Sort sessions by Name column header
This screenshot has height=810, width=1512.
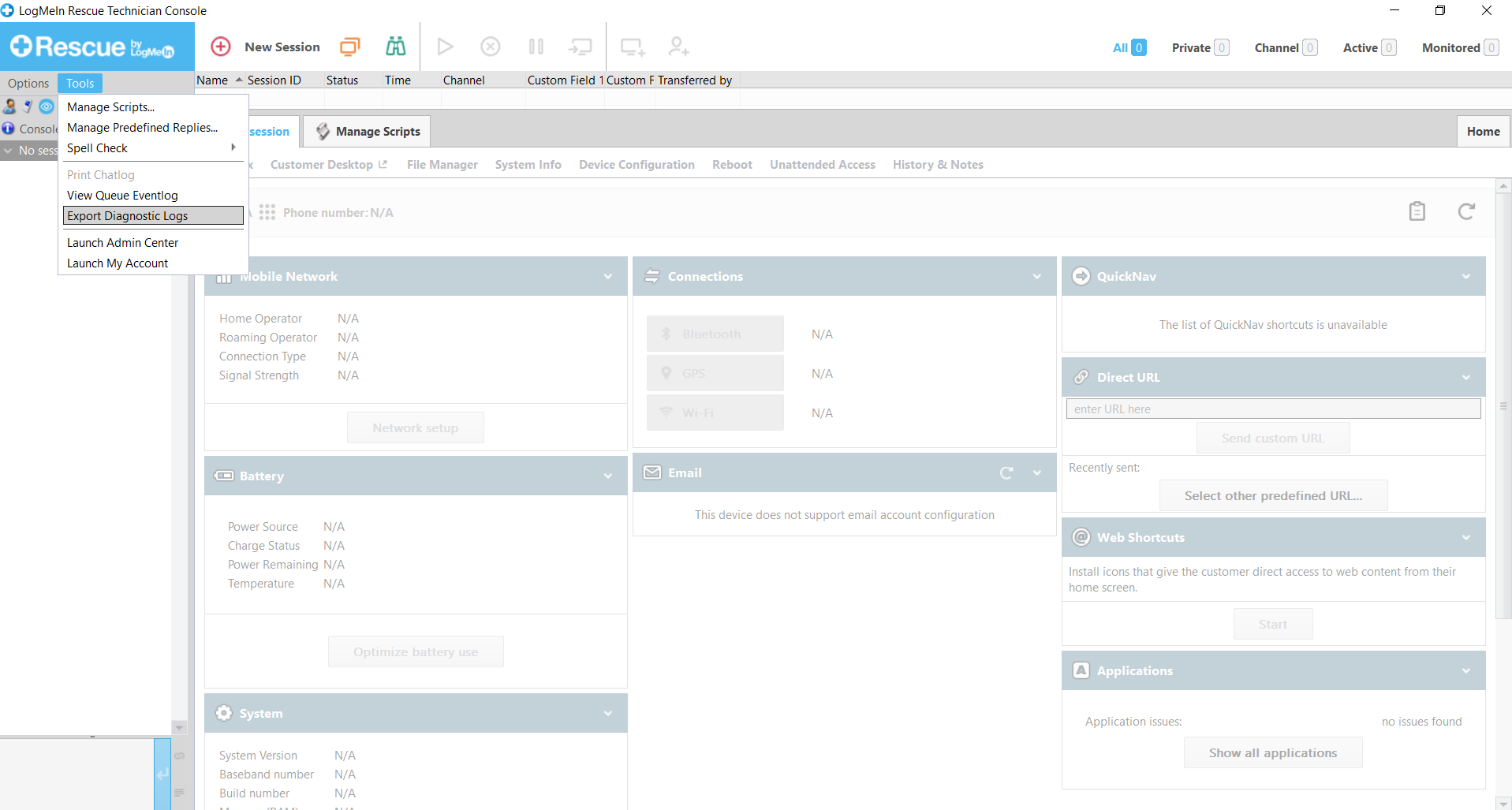(x=219, y=80)
